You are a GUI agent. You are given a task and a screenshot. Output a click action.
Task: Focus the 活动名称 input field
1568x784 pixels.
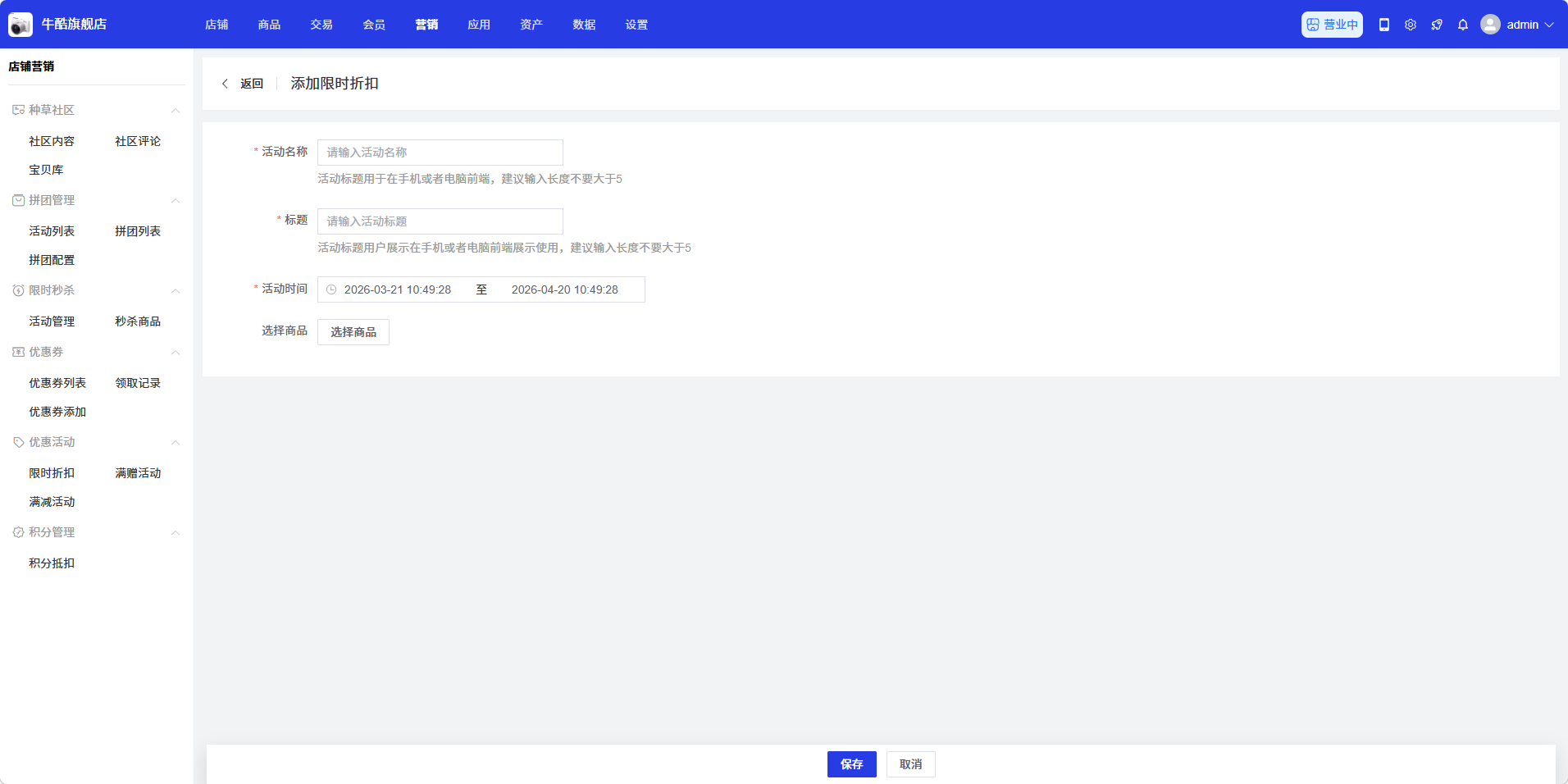[440, 153]
